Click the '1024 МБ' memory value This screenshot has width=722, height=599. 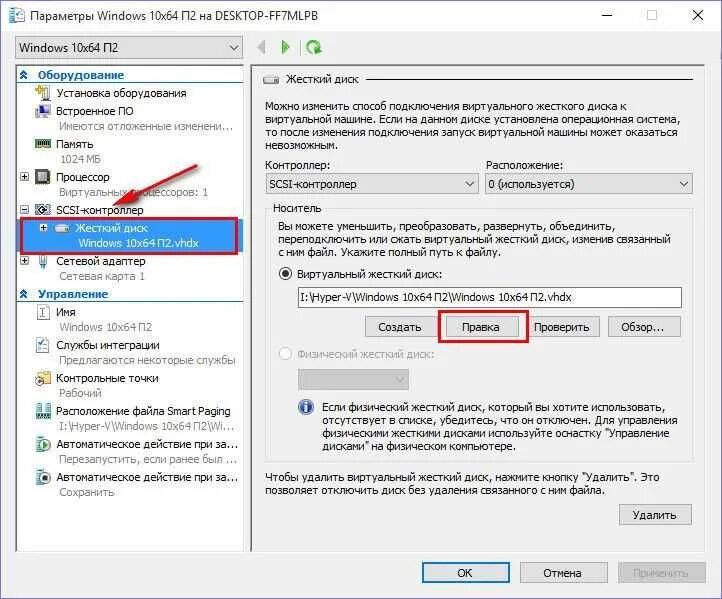click(80, 159)
